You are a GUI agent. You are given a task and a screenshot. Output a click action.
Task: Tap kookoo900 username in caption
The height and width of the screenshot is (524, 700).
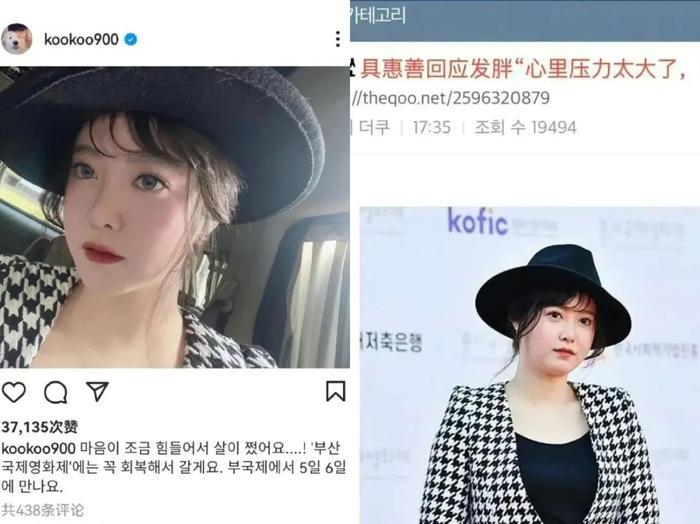[40, 448]
